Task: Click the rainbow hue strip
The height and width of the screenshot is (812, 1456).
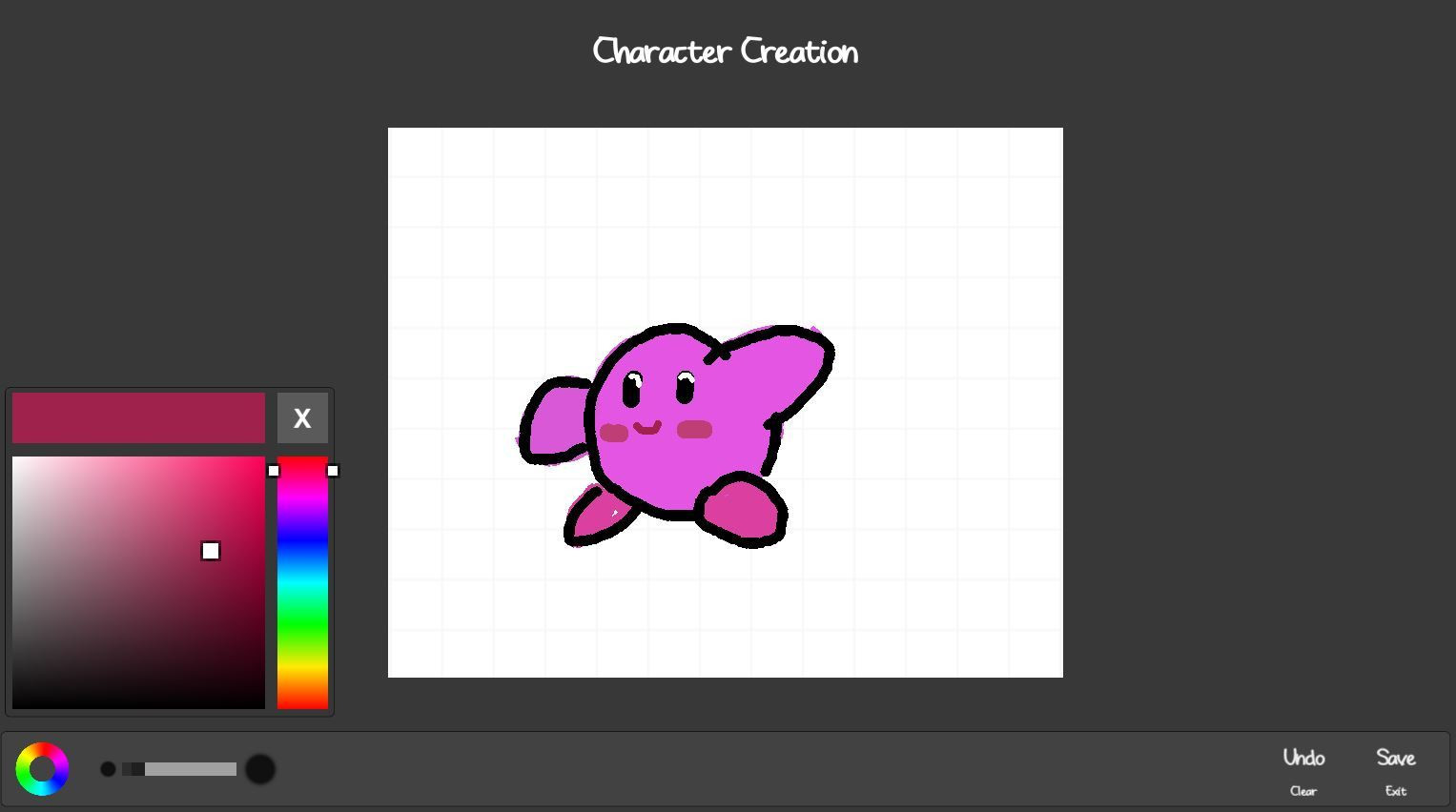Action: [302, 582]
